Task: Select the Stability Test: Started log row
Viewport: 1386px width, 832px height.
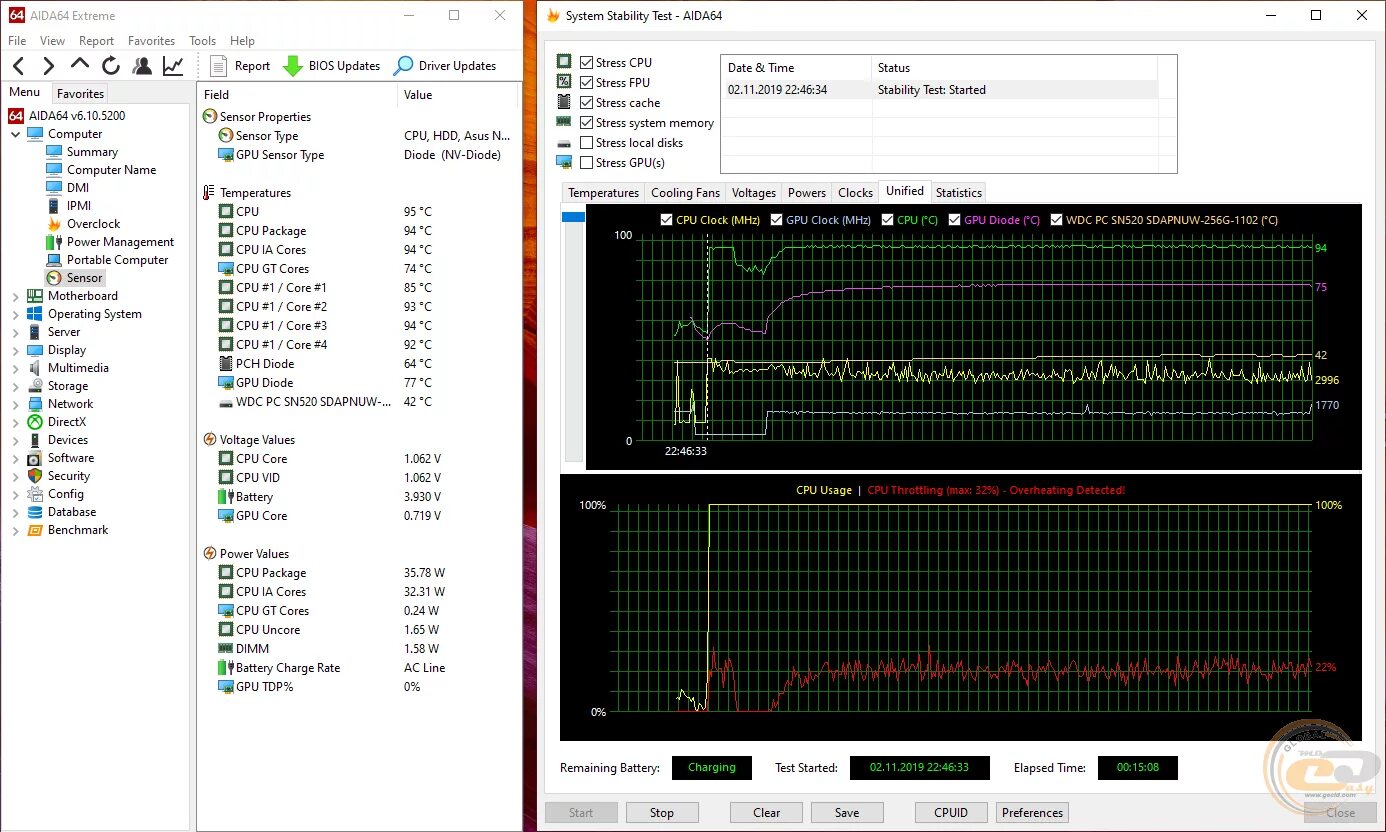Action: pos(939,90)
